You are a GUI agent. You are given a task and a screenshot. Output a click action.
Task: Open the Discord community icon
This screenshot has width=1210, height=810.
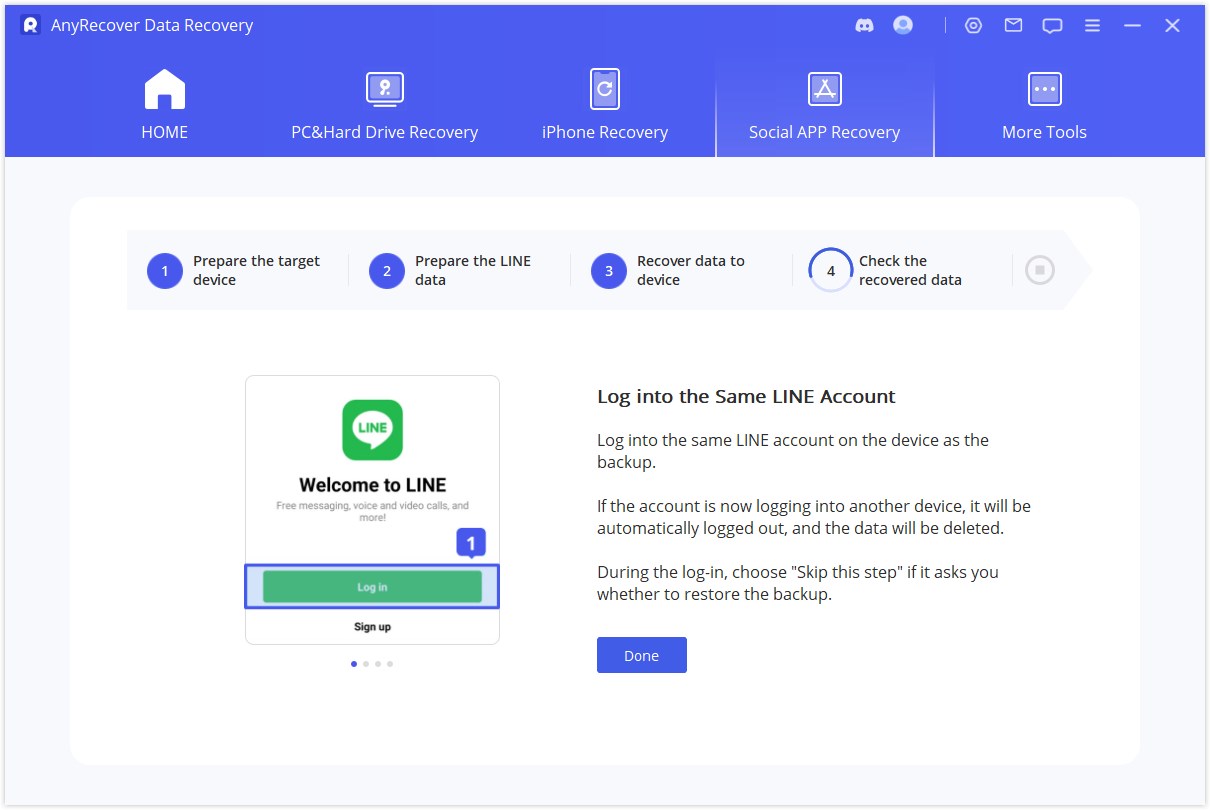(x=862, y=25)
